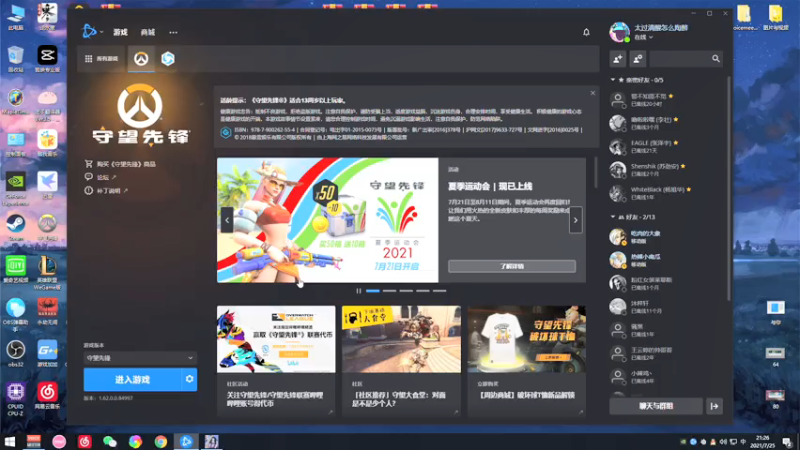This screenshot has height=450, width=800.
Task: Open NetEase Music red taskbar icon
Action: [85, 441]
